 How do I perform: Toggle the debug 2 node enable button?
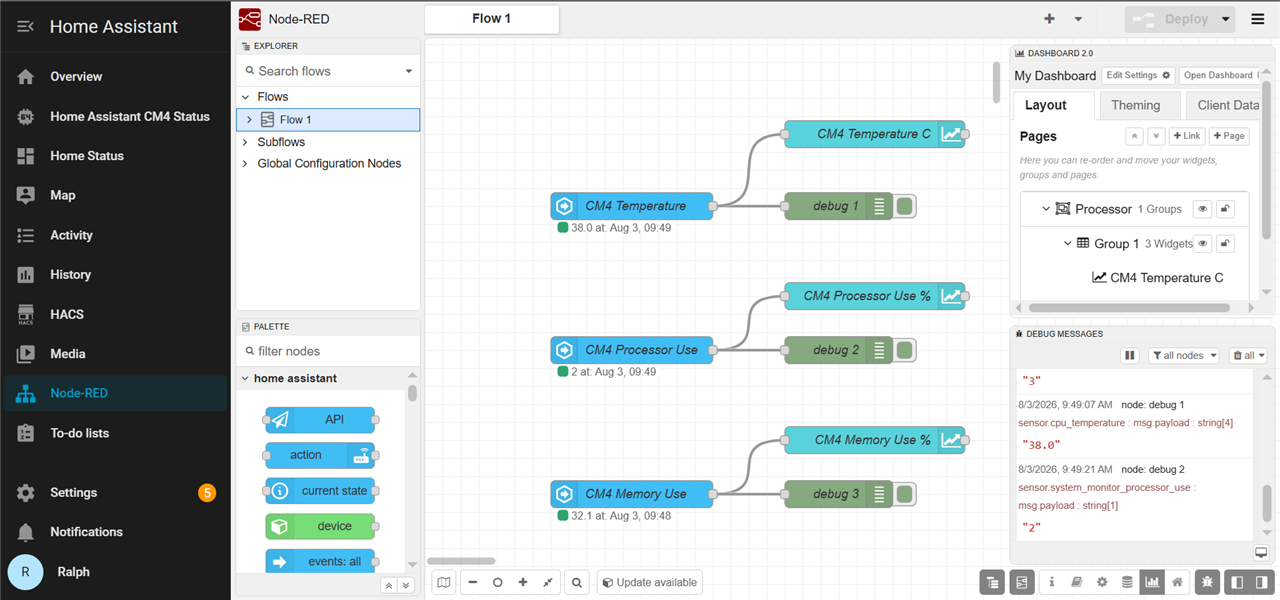[x=904, y=350]
